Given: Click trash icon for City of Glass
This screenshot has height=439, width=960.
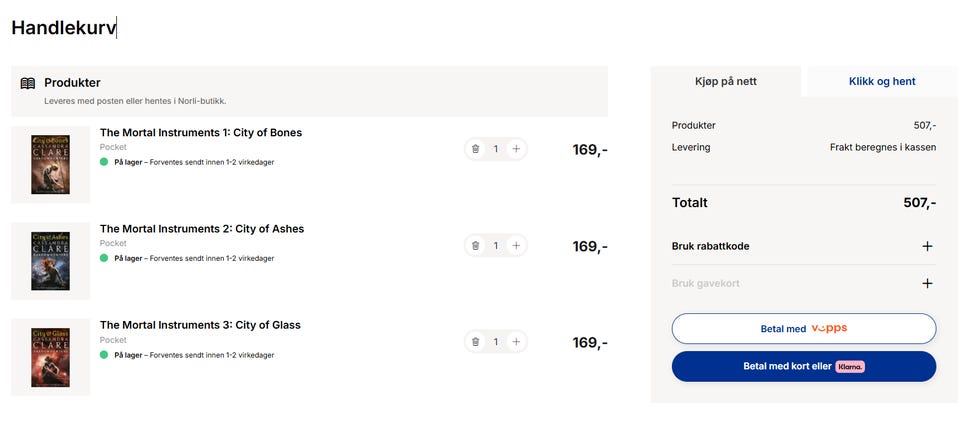Looking at the screenshot, I should point(475,342).
